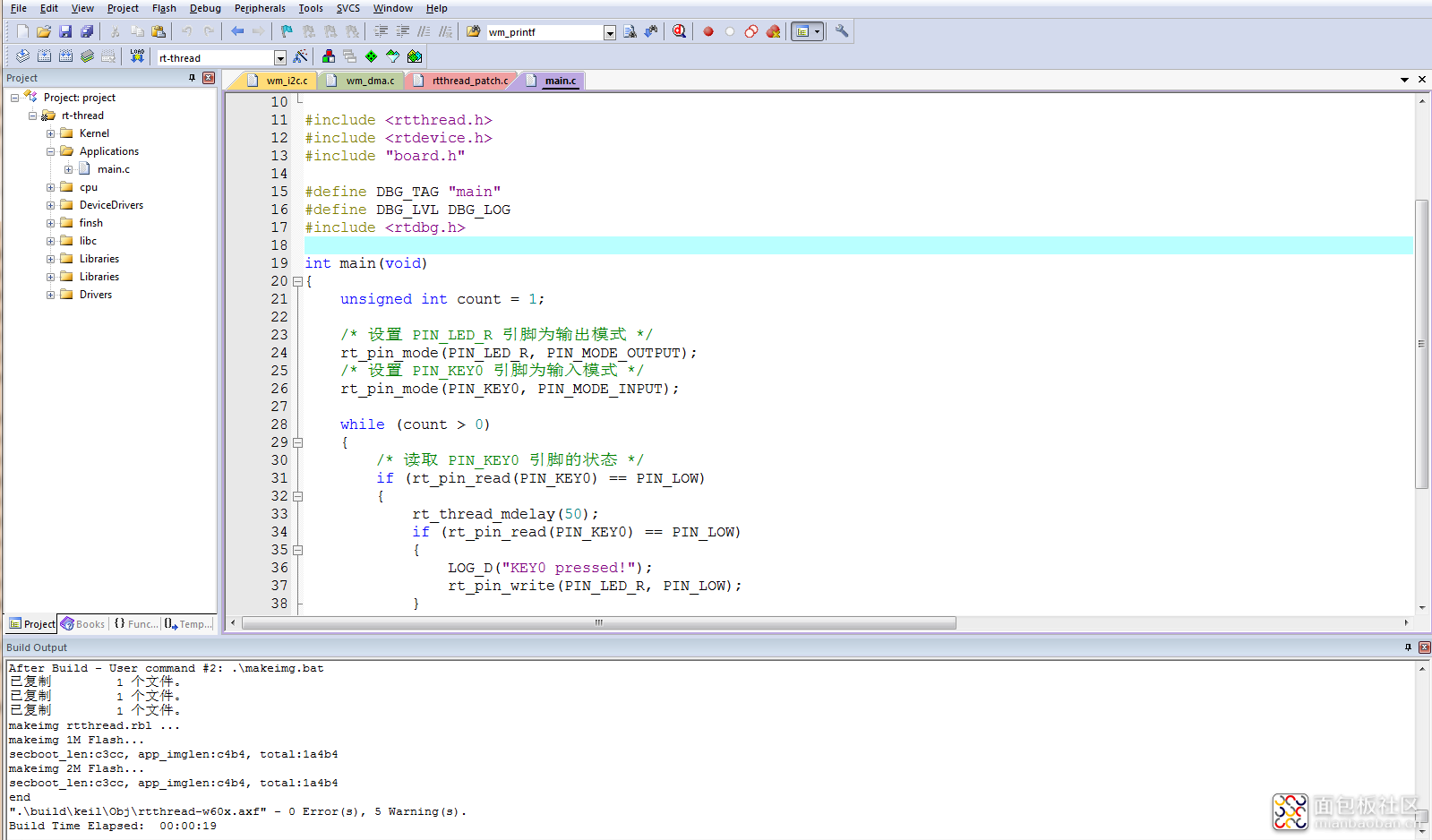Click the Paste clipboard icon
This screenshot has height=840, width=1432.
(159, 31)
